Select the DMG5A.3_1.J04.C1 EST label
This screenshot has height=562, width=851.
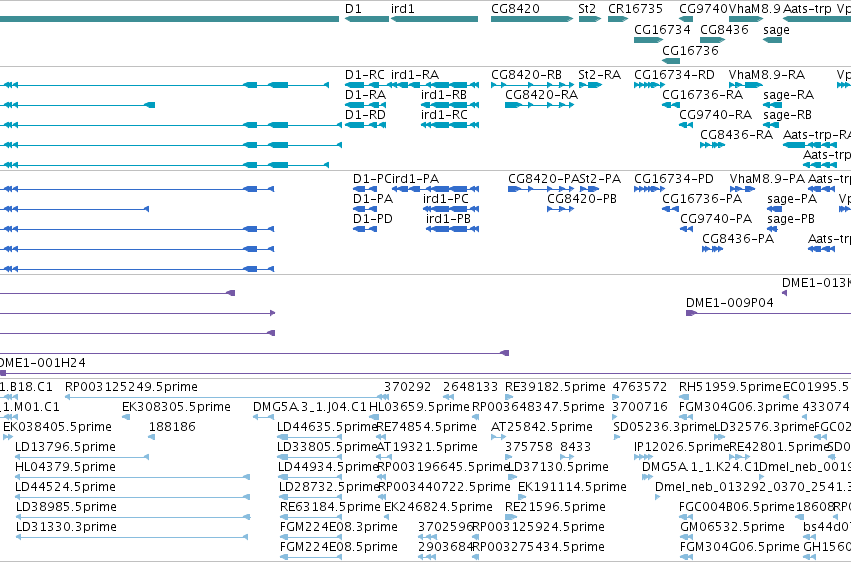click(x=309, y=407)
